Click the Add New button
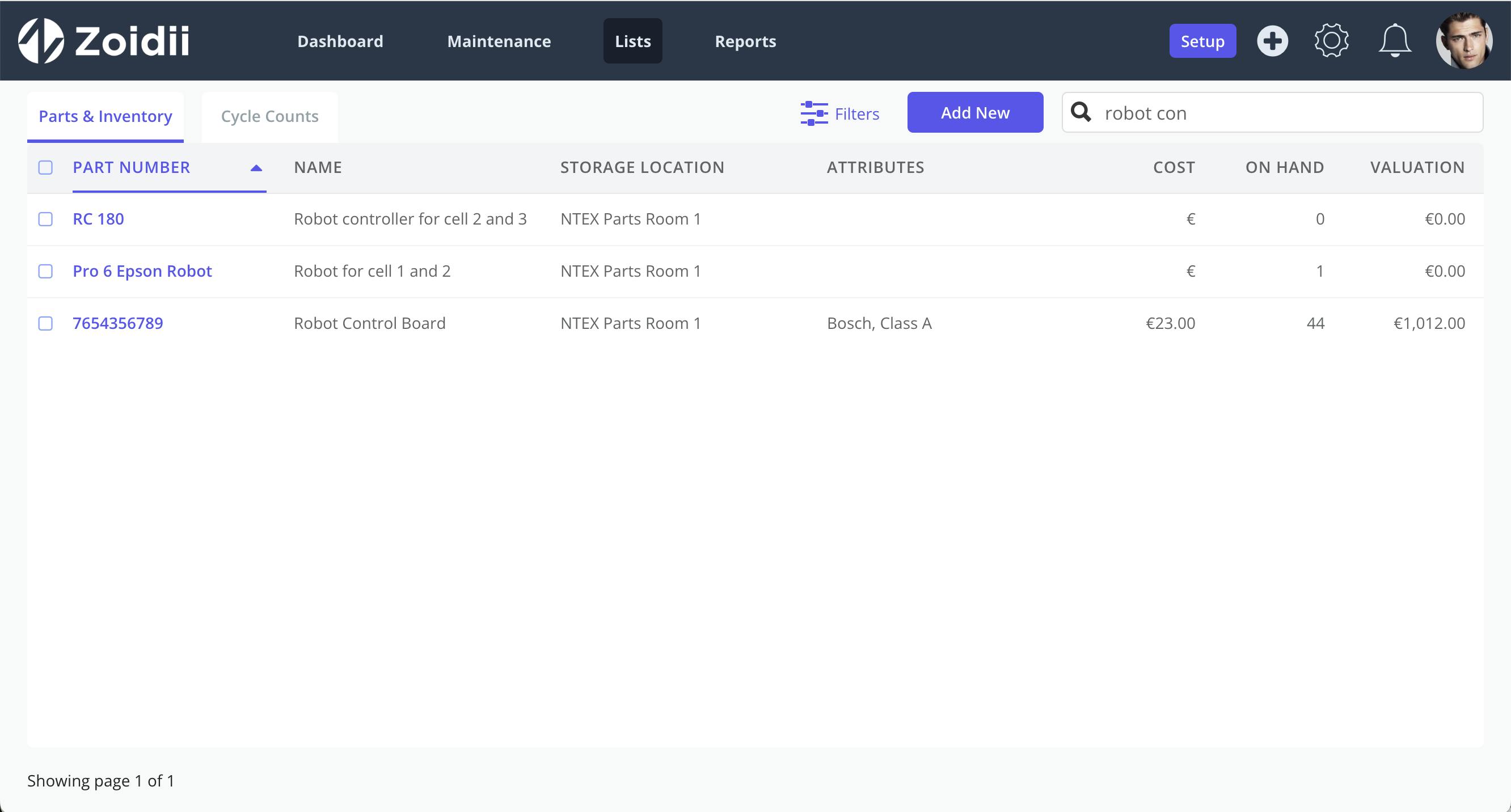The image size is (1511, 812). (x=975, y=113)
